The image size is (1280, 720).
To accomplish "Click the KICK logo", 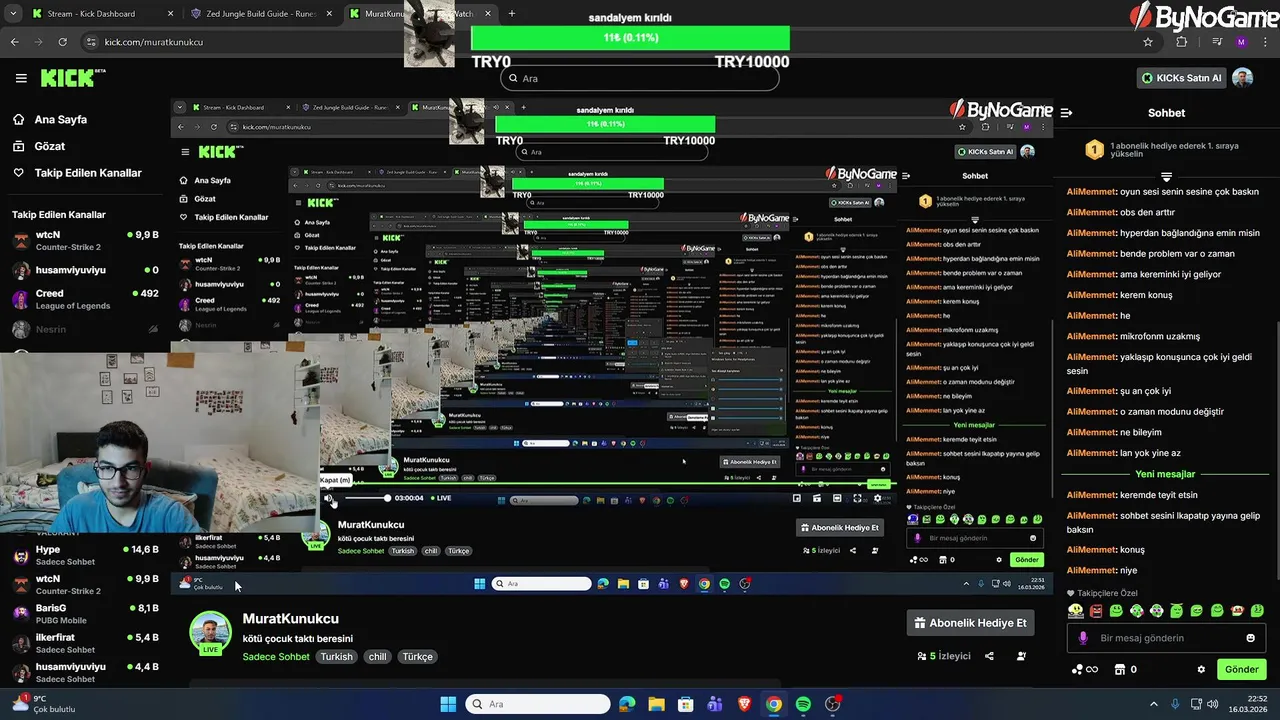I will [x=72, y=78].
